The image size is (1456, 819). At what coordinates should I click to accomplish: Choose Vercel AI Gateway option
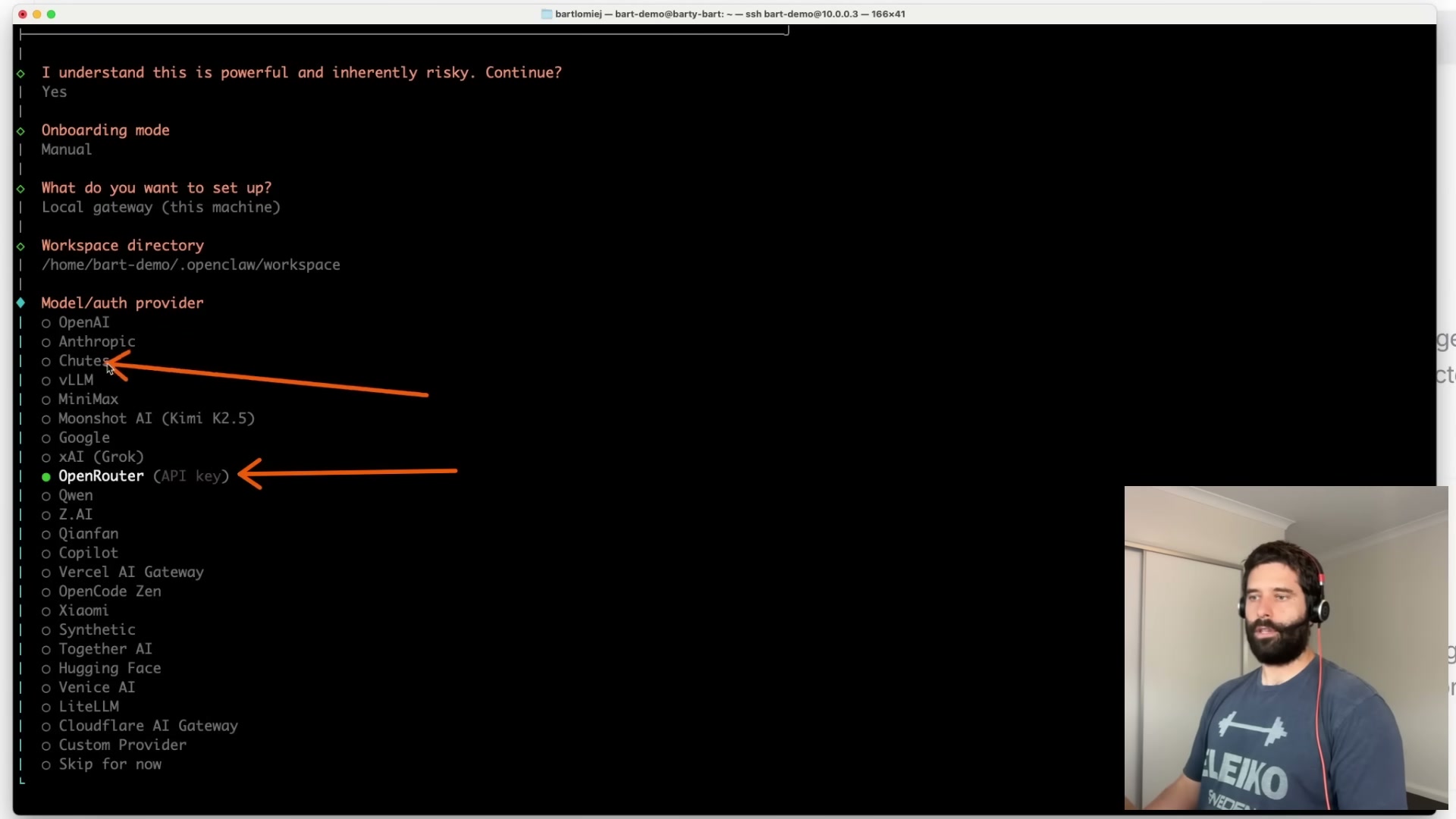pos(123,573)
